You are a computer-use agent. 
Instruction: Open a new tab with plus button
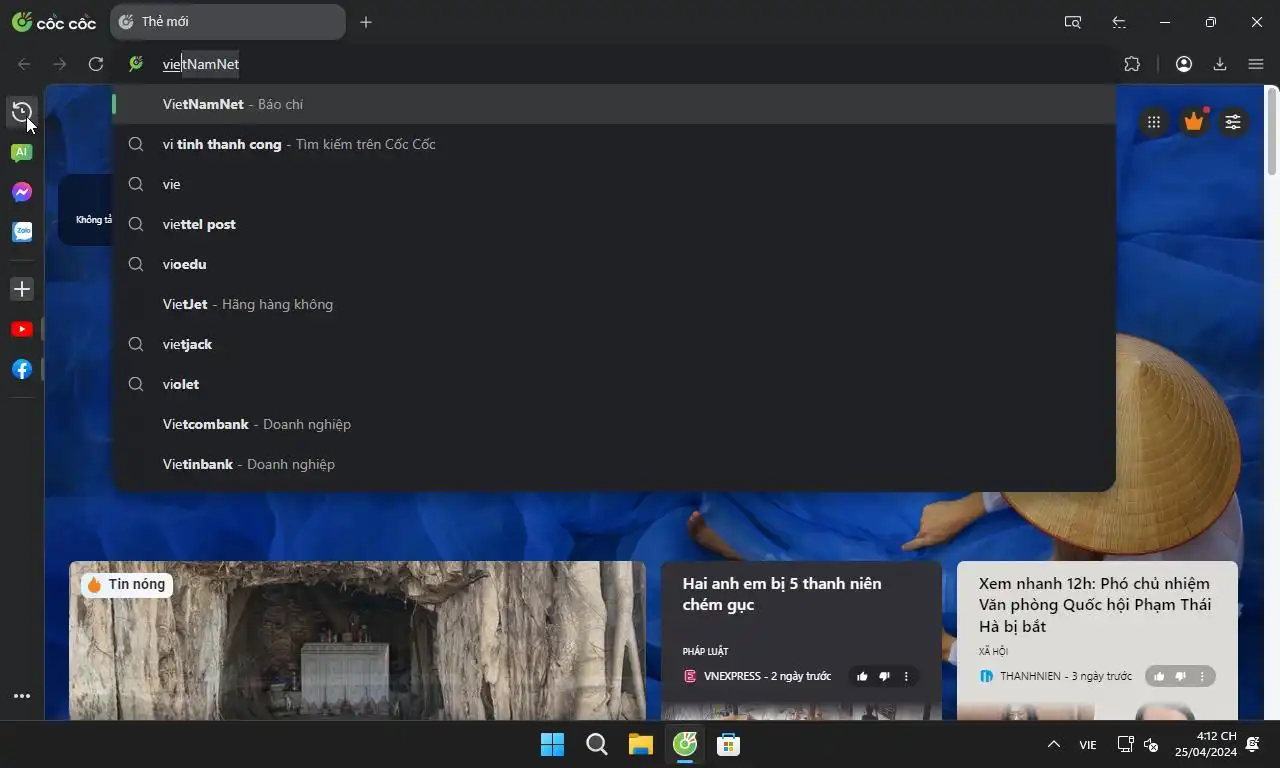pyautogui.click(x=366, y=22)
